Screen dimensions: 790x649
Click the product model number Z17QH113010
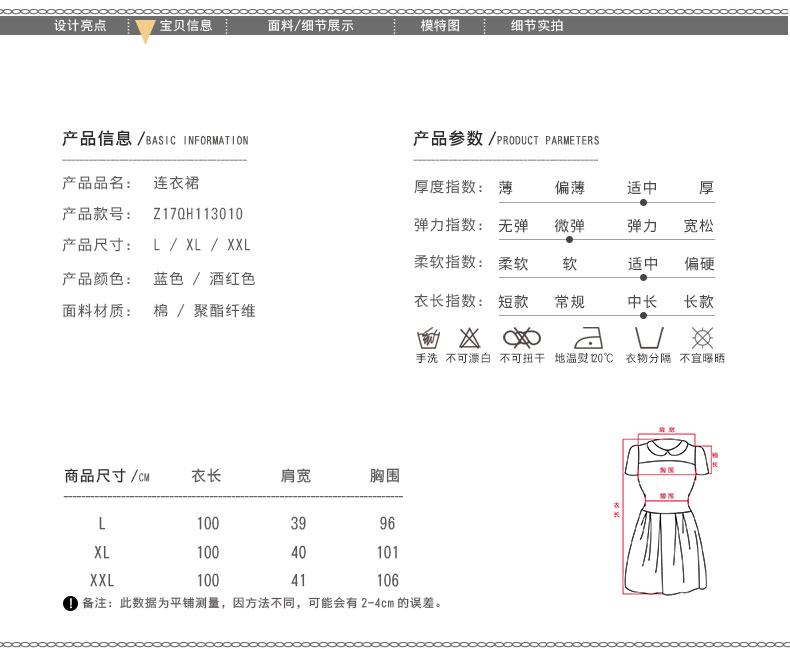(x=198, y=214)
